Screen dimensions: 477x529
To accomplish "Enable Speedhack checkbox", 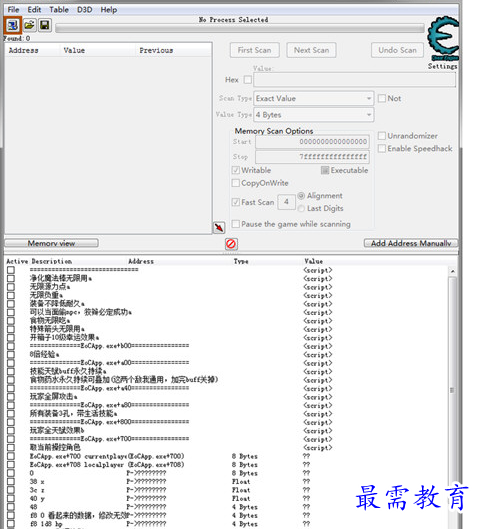I will [x=382, y=148].
